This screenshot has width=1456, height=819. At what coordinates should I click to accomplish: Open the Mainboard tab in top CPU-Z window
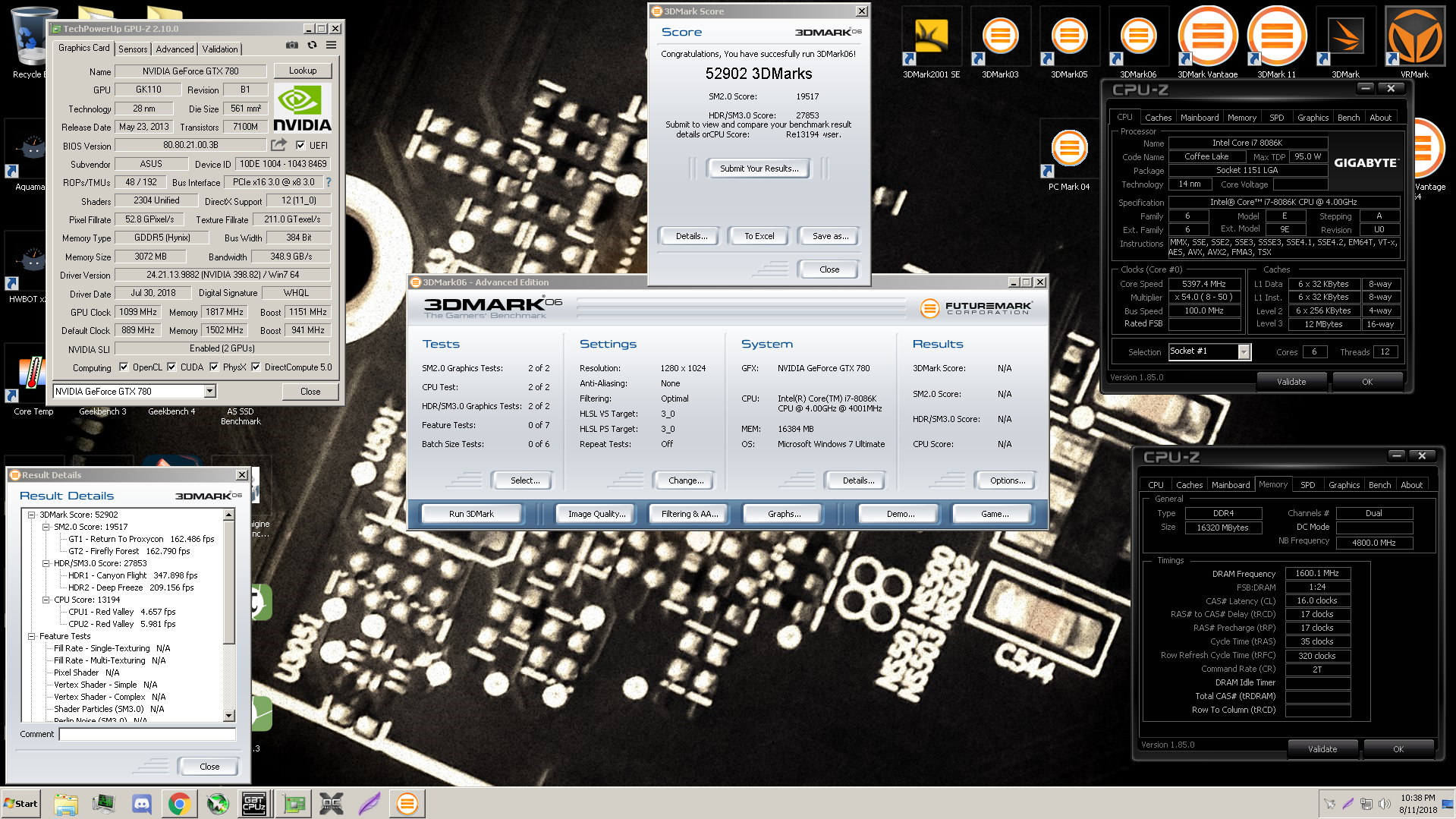click(x=1200, y=118)
